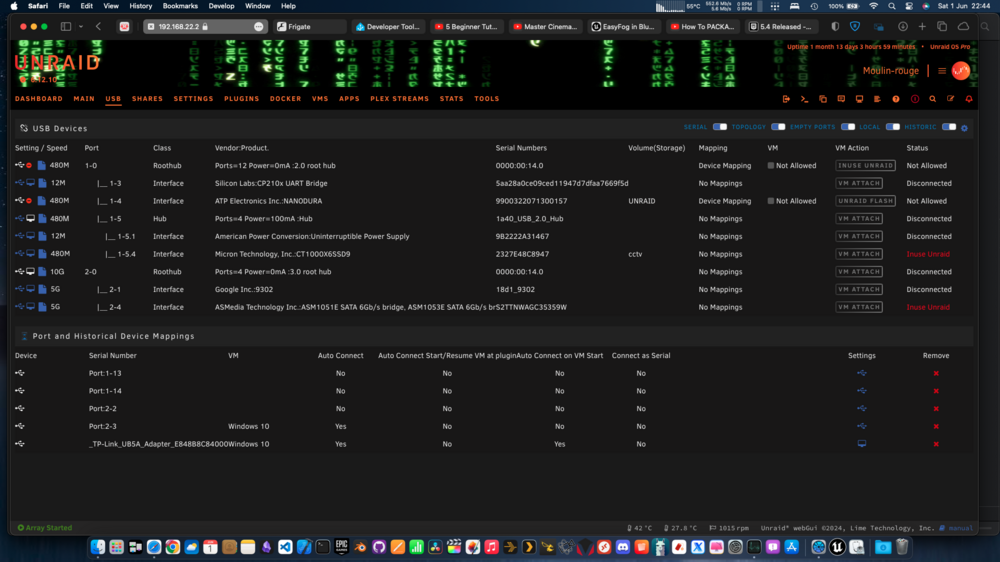Open settings icon for the TP-Link adapter row
Viewport: 1000px width, 562px height.
pyautogui.click(x=862, y=444)
